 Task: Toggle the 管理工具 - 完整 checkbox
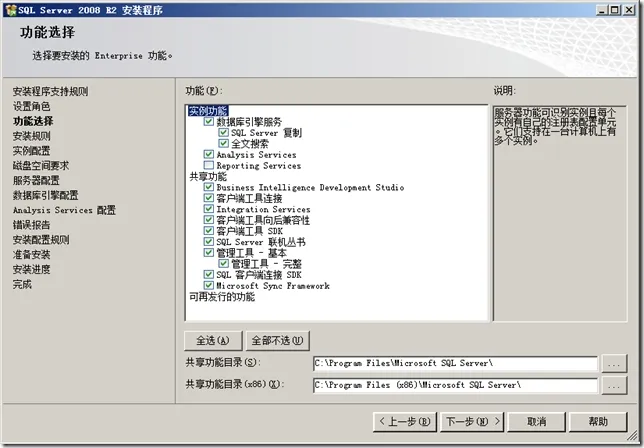point(223,263)
